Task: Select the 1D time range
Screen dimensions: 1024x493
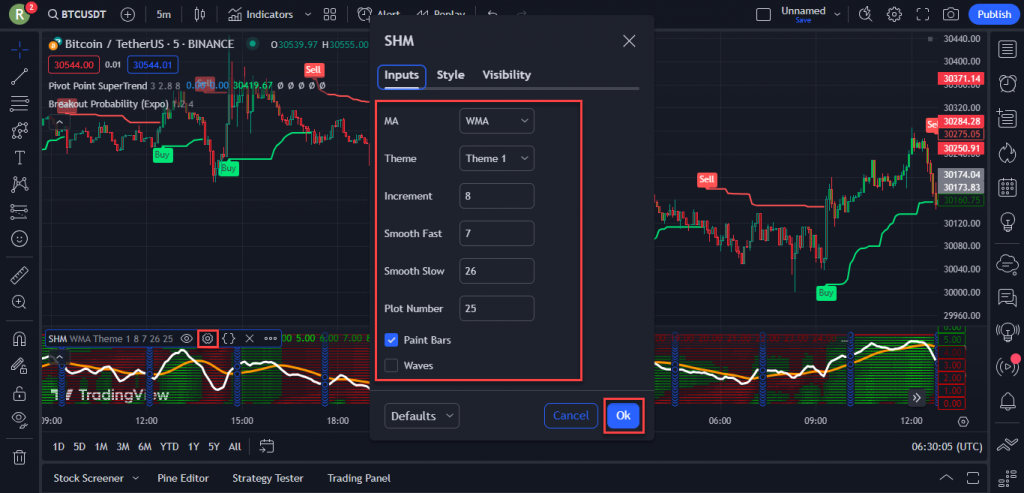Action: 59,447
